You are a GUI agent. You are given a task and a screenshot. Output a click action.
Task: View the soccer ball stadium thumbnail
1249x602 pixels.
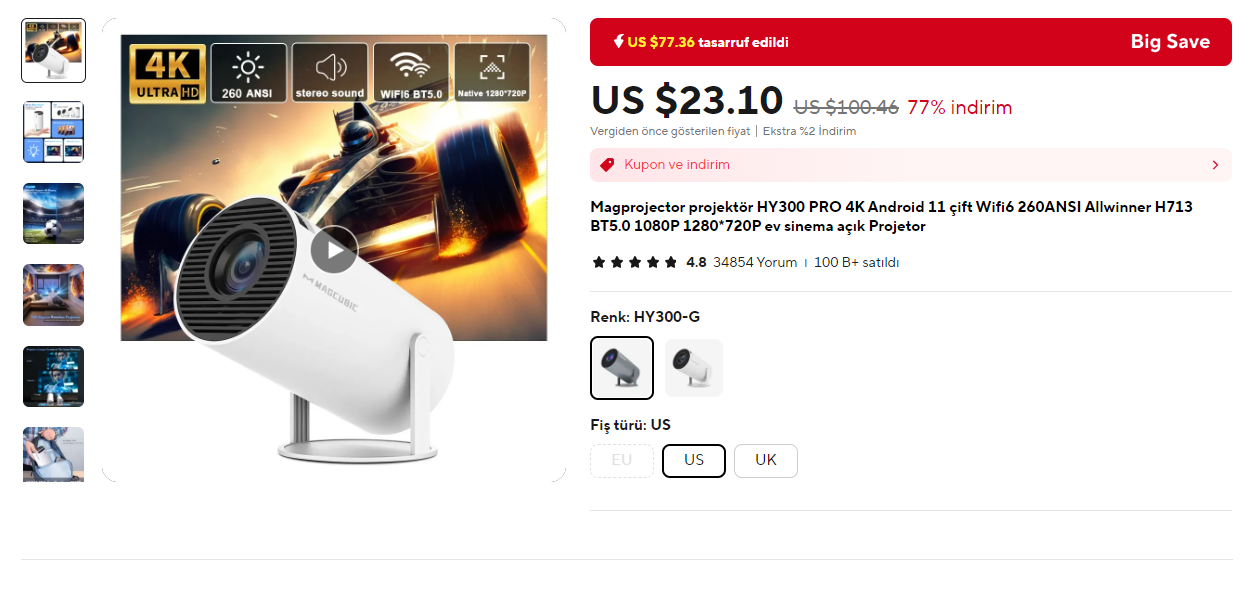tap(54, 214)
